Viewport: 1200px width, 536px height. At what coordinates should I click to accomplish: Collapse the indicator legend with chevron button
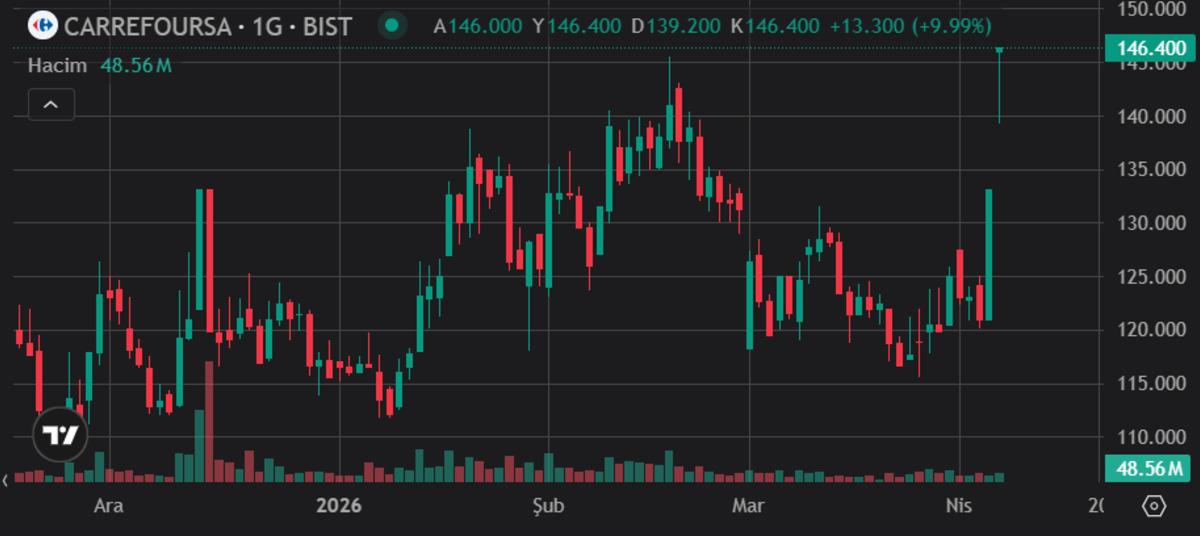(51, 104)
